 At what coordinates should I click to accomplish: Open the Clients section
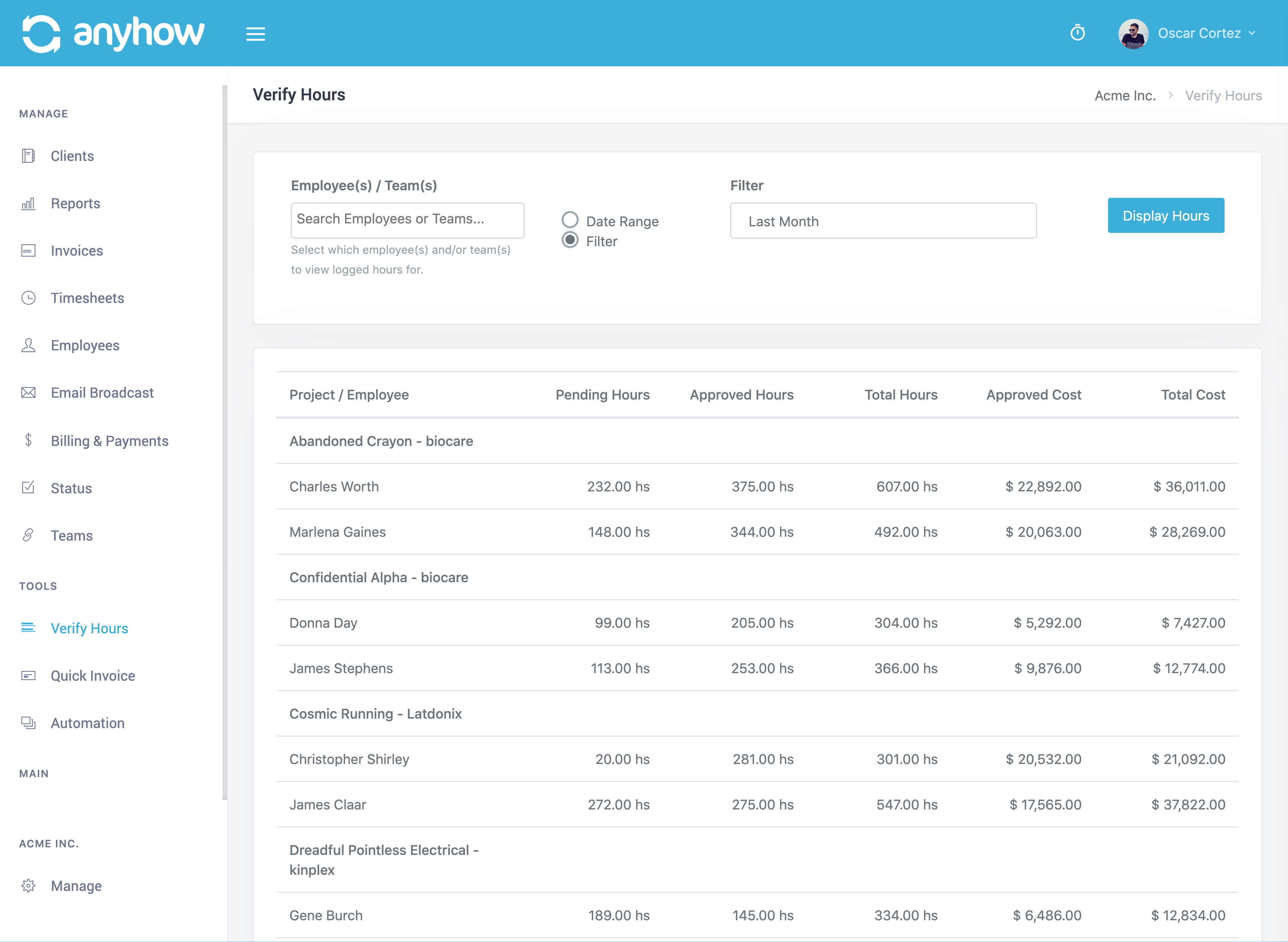[72, 156]
